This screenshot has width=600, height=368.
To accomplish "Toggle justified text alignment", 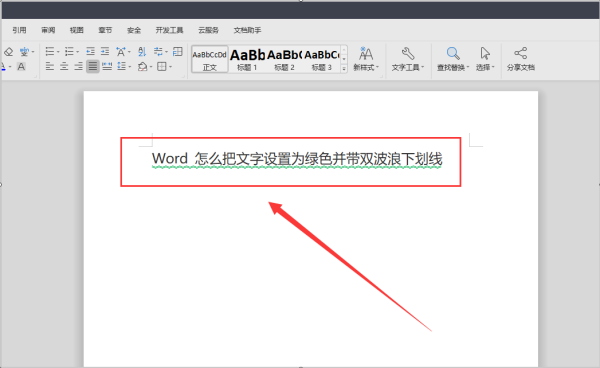I will click(93, 67).
